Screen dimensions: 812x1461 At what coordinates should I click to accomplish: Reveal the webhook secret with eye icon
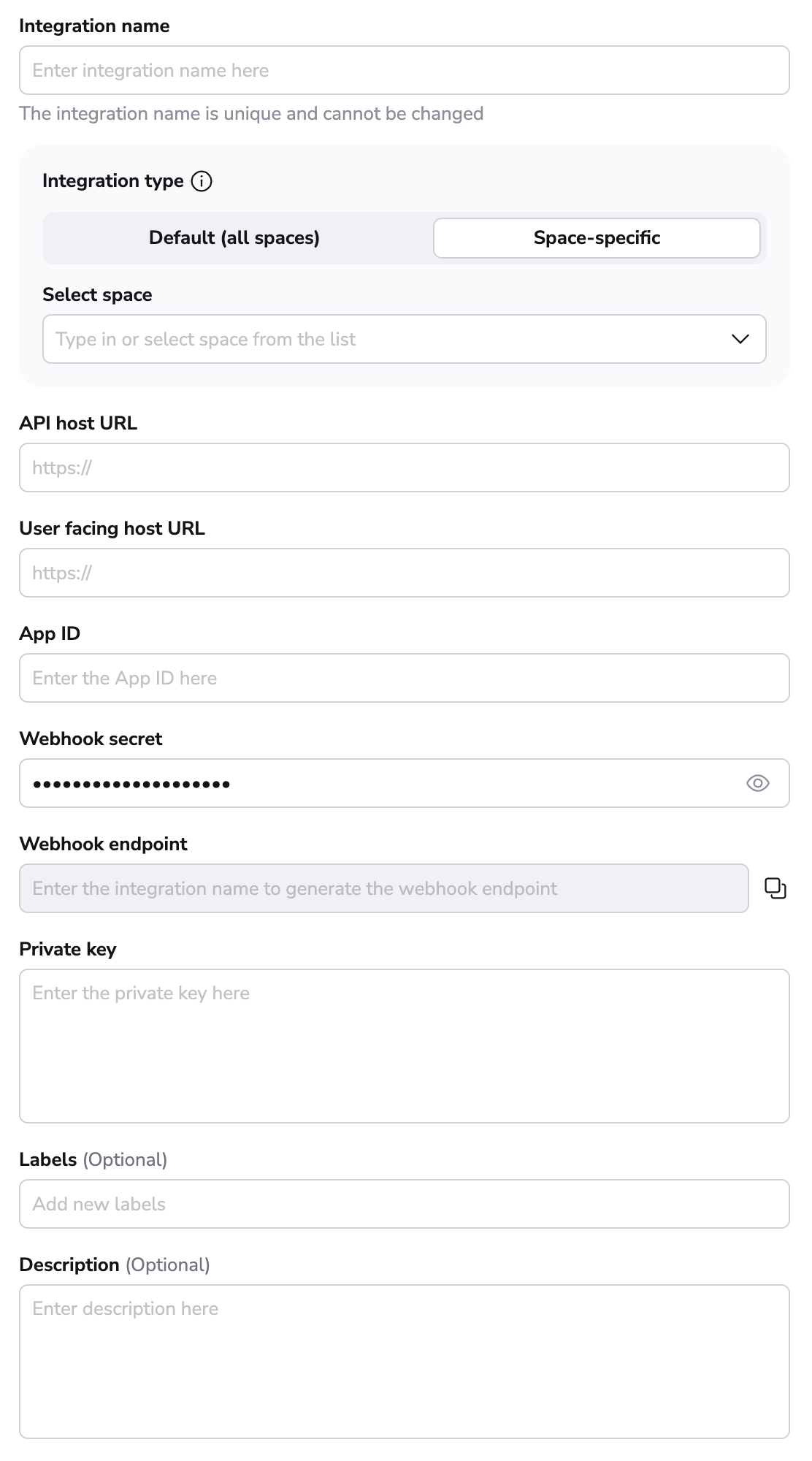coord(757,783)
